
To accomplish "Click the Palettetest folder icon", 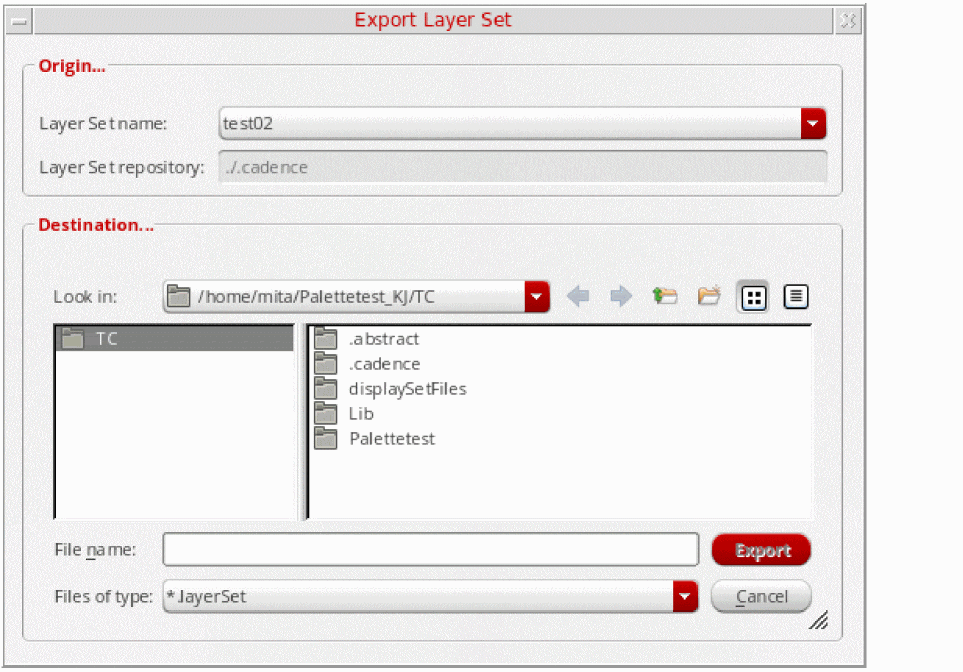I will point(326,439).
